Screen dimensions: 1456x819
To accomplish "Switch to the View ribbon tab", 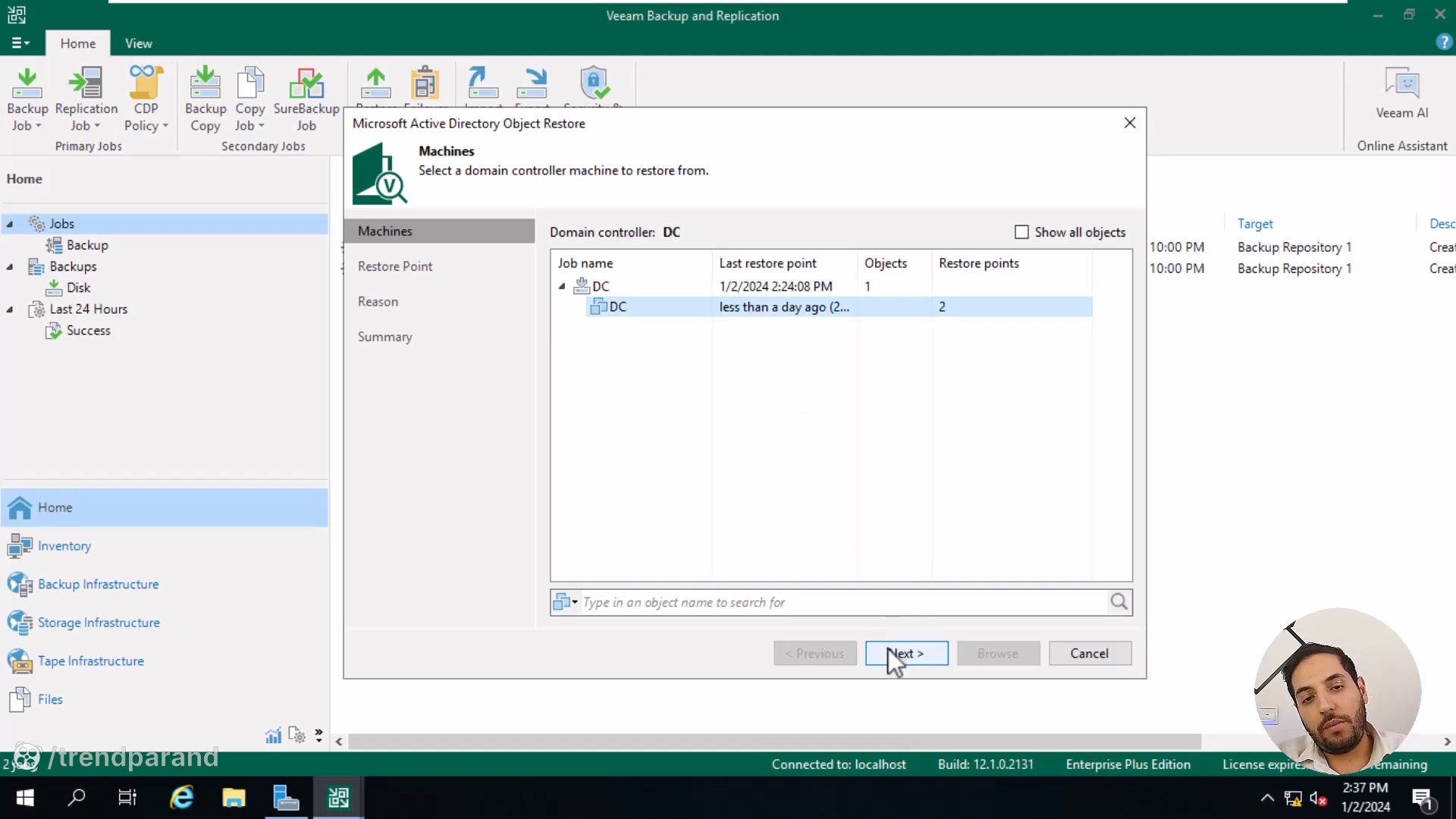I will pos(138,43).
